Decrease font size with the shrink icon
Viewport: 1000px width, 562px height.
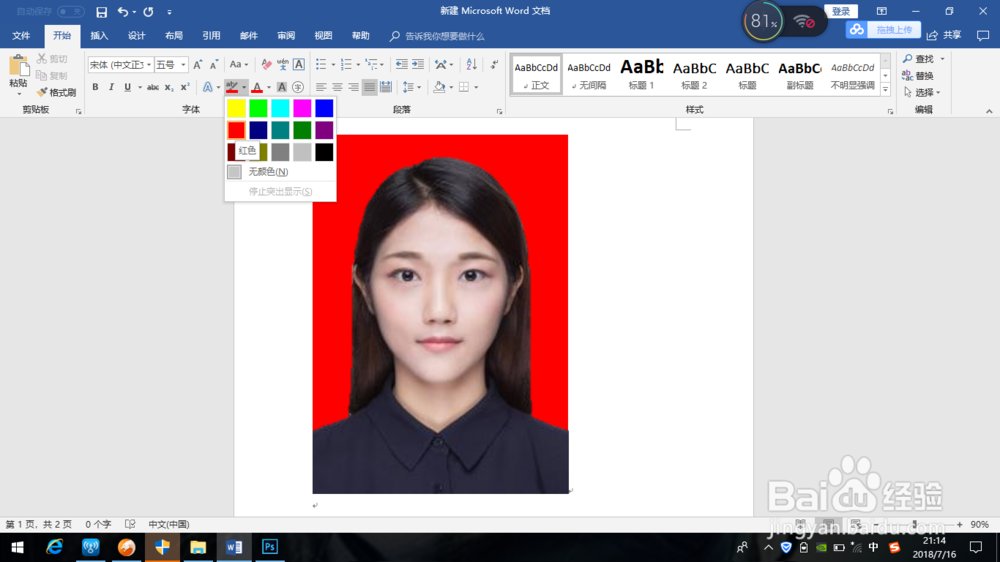(214, 64)
